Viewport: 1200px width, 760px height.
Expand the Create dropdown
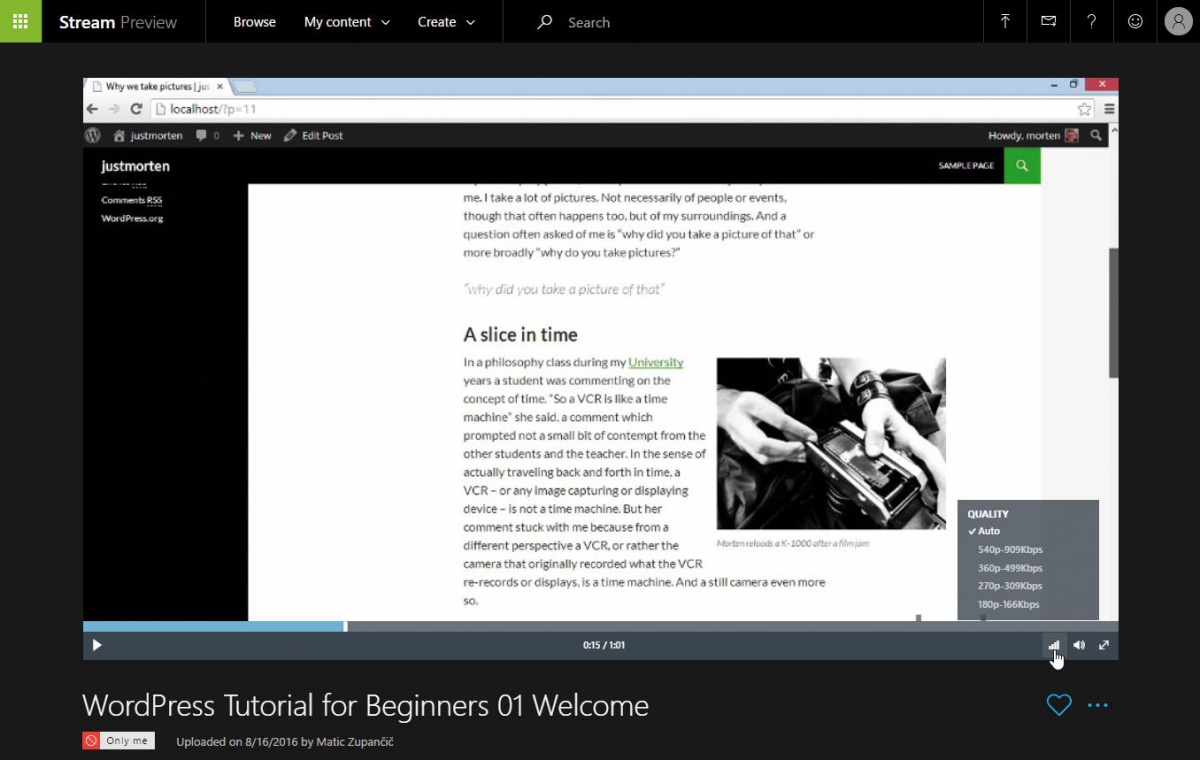[446, 22]
